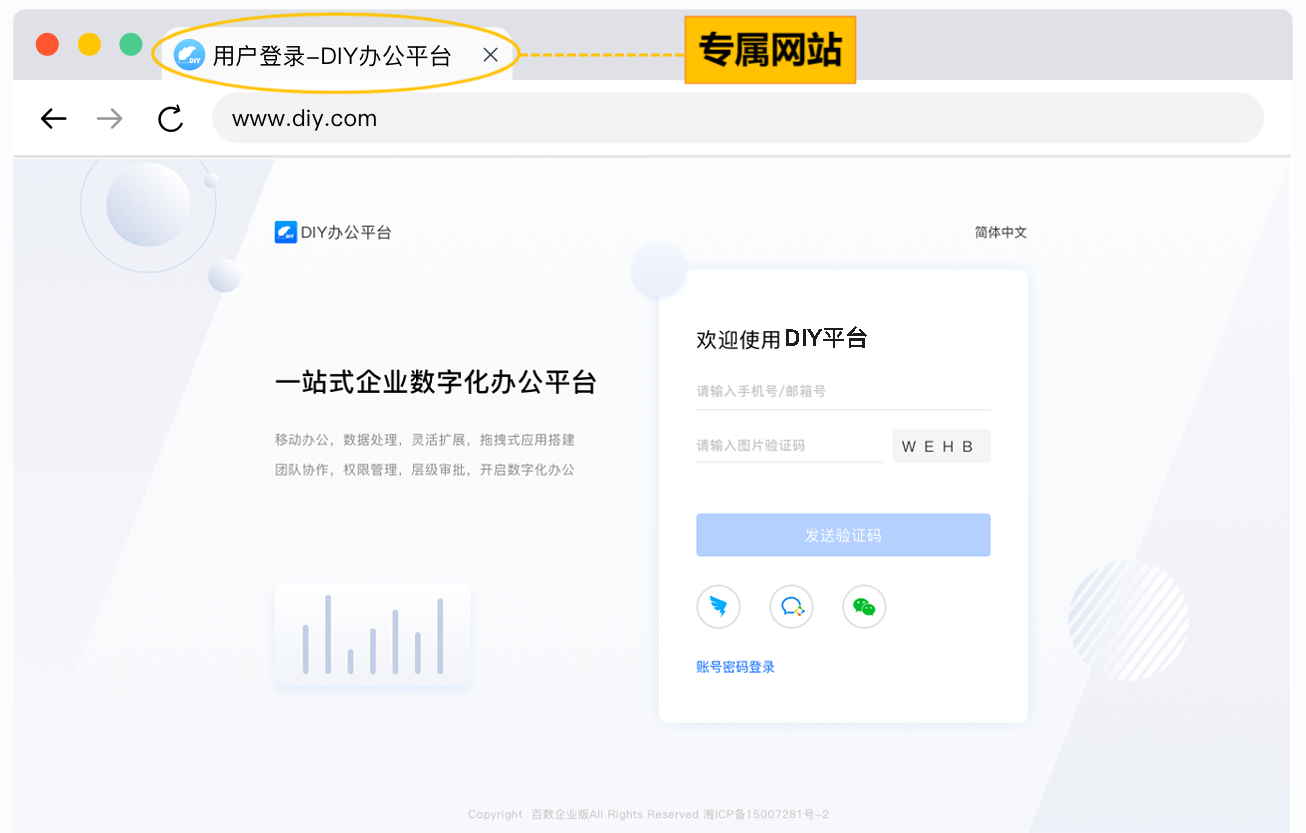Open the 简体中文 language selector

click(x=1000, y=232)
